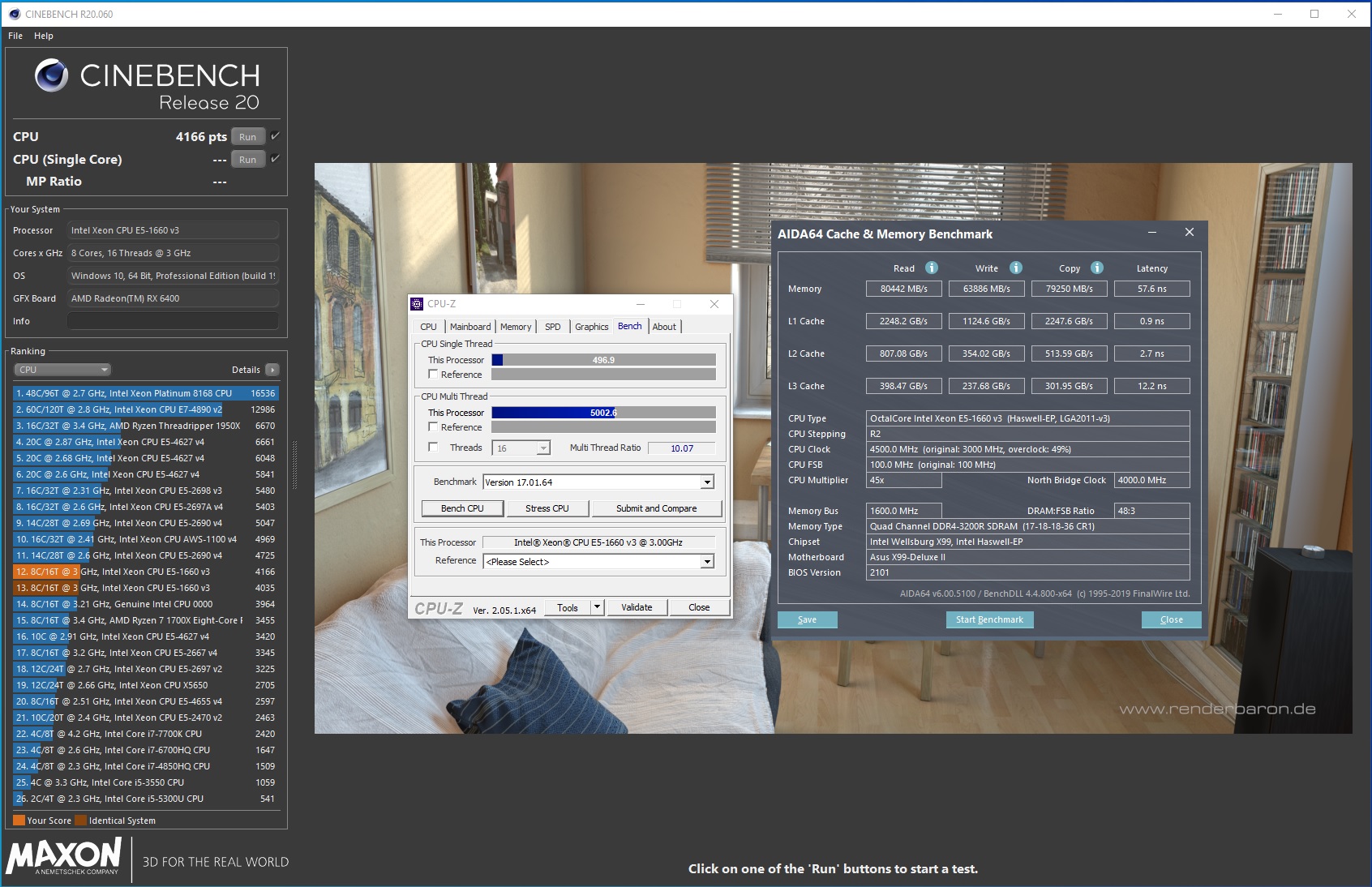
Task: Click the Tools button in CPU-Z
Action: click(x=568, y=607)
